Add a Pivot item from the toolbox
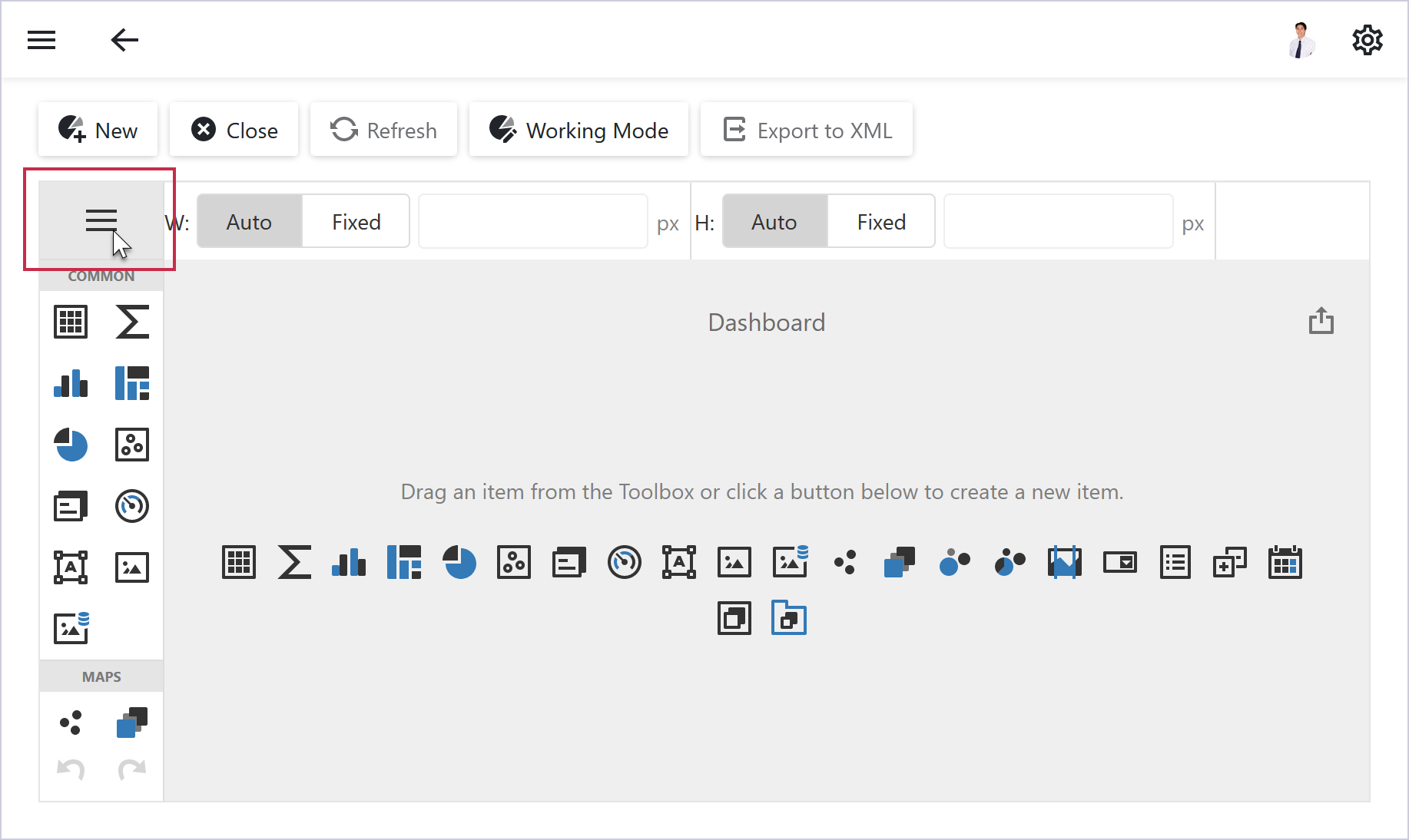This screenshot has height=840, width=1409. coord(132,322)
